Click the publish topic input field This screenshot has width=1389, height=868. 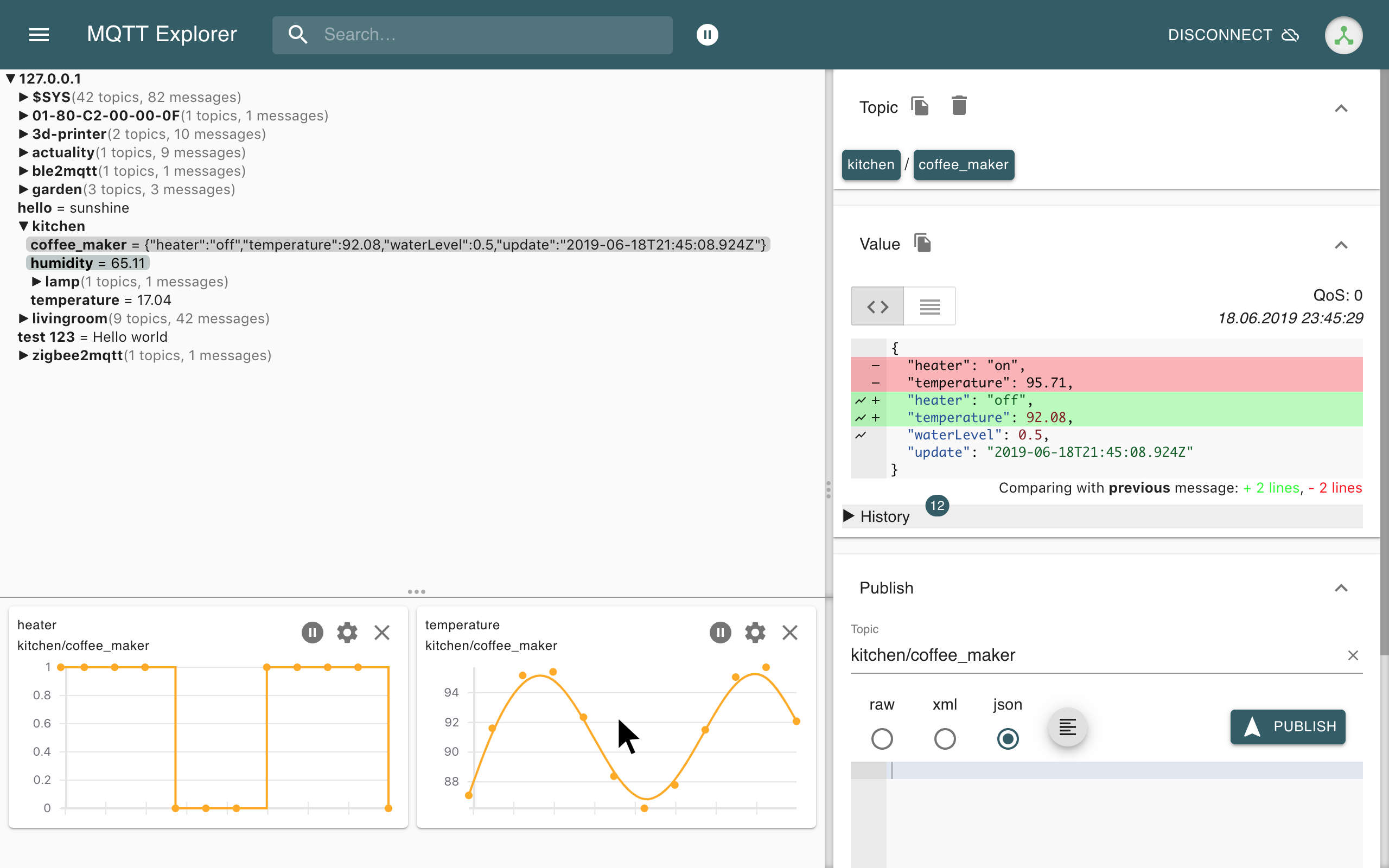coord(1091,655)
